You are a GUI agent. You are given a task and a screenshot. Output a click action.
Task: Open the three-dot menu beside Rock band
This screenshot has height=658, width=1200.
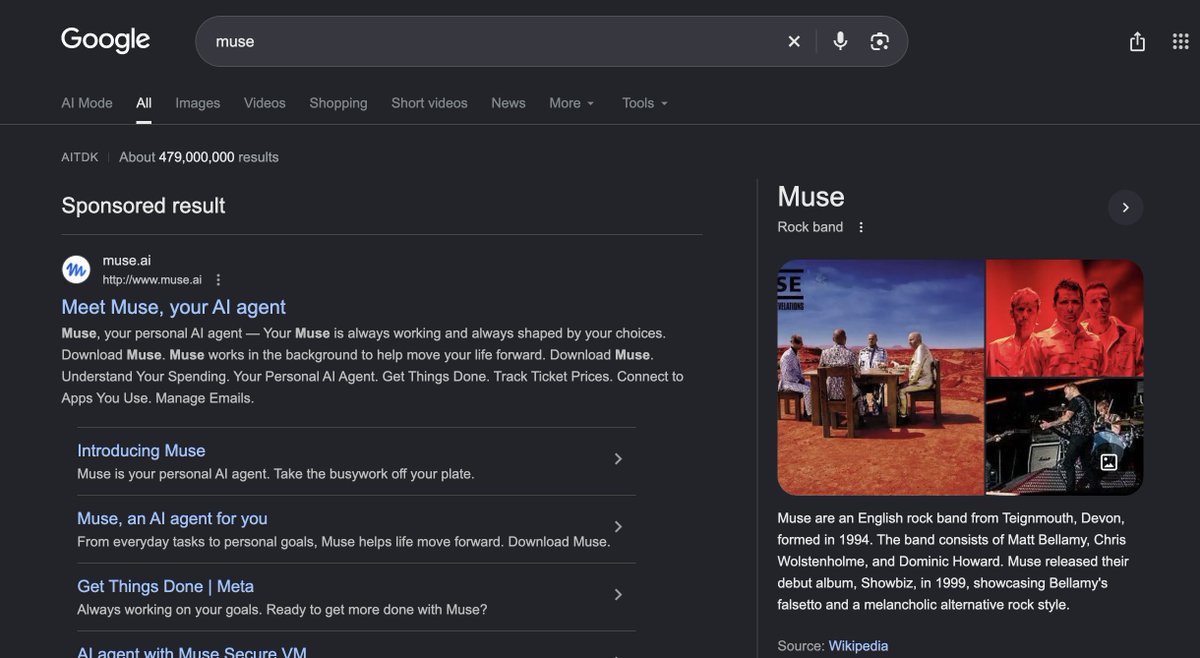coord(861,227)
